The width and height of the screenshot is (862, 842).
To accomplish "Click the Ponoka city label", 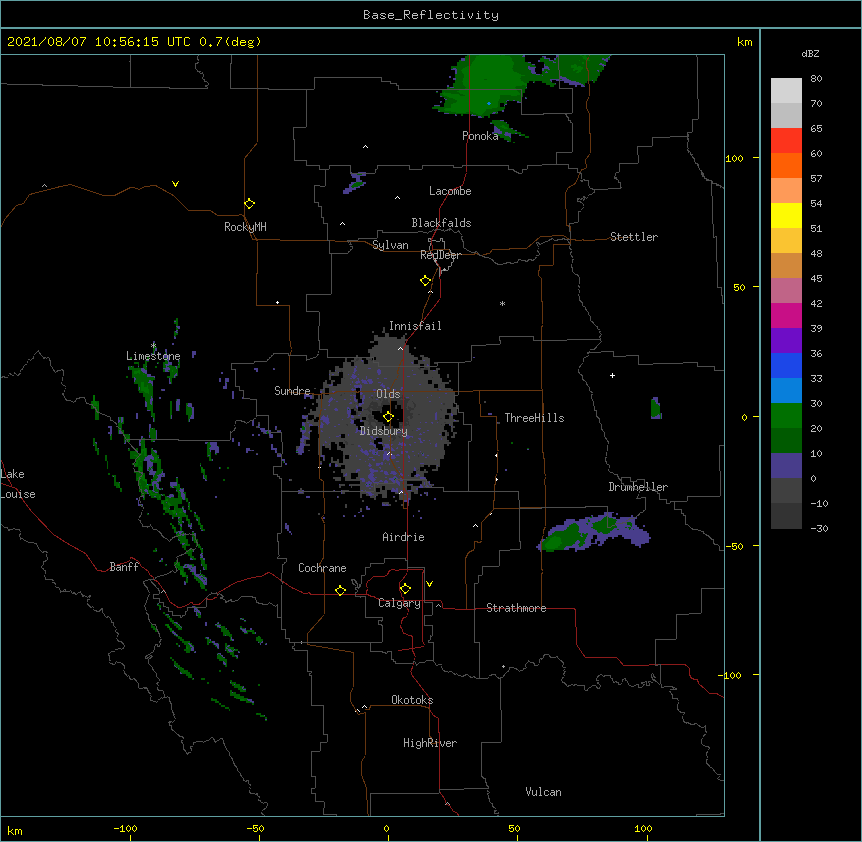I will click(480, 136).
